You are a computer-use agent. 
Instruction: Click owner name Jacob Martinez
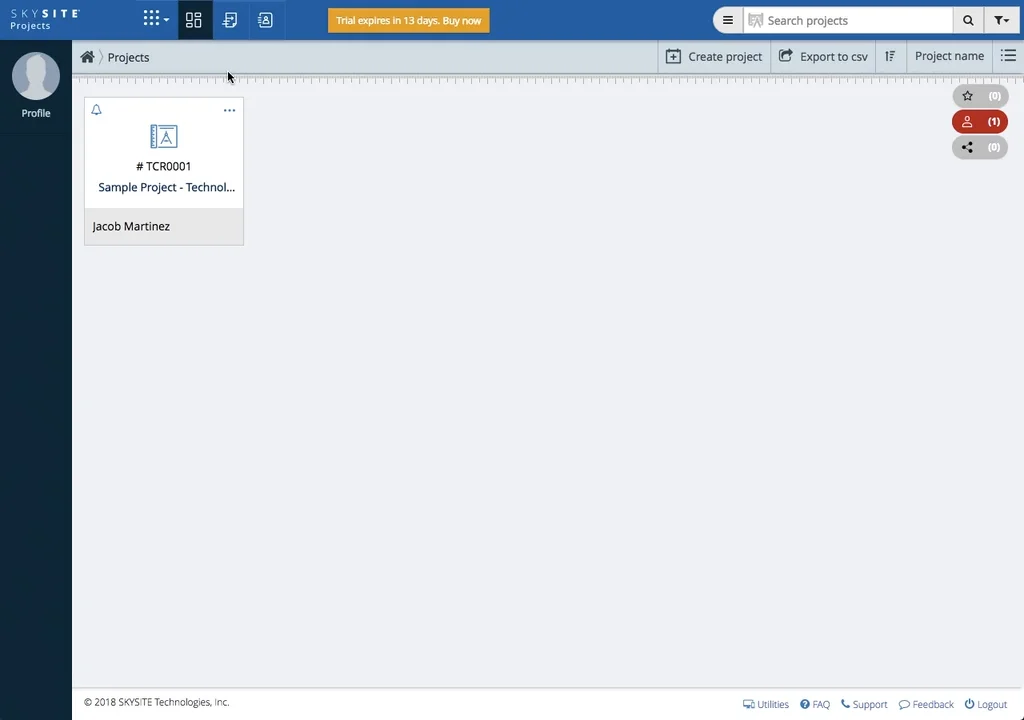131,226
